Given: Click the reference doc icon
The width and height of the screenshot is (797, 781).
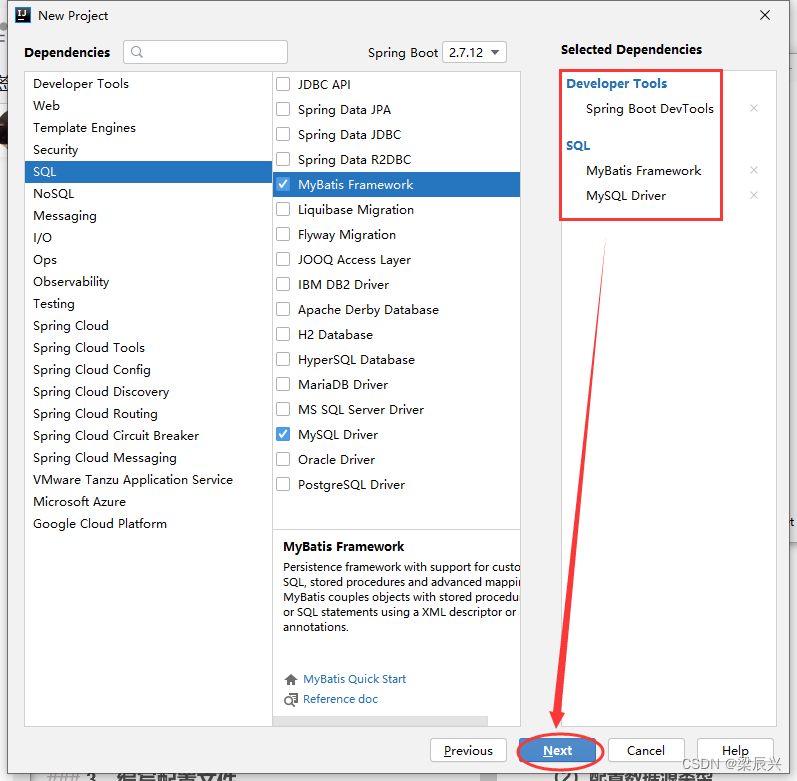Looking at the screenshot, I should (291, 700).
